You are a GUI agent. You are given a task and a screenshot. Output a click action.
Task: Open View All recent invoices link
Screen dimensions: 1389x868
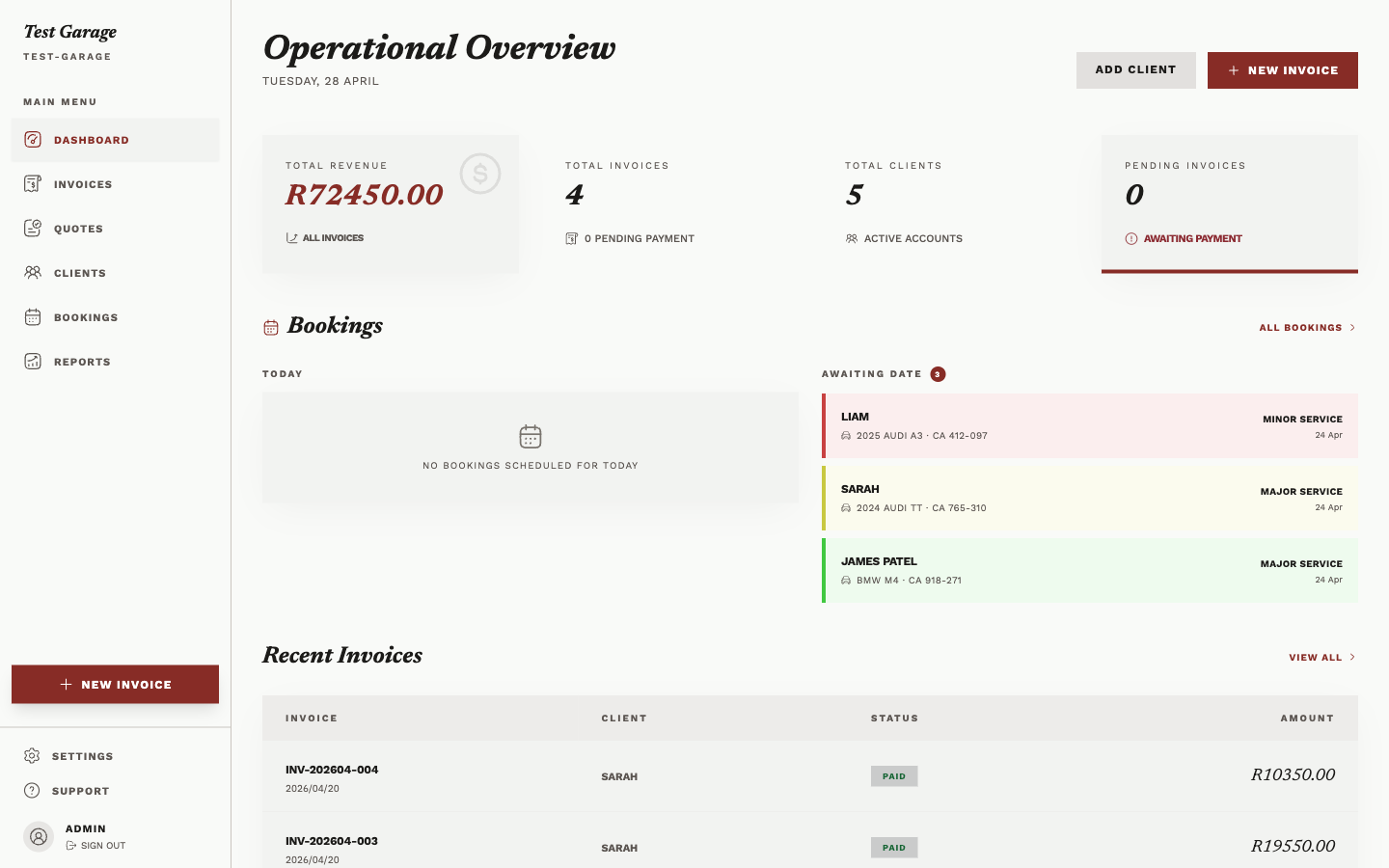point(1322,658)
